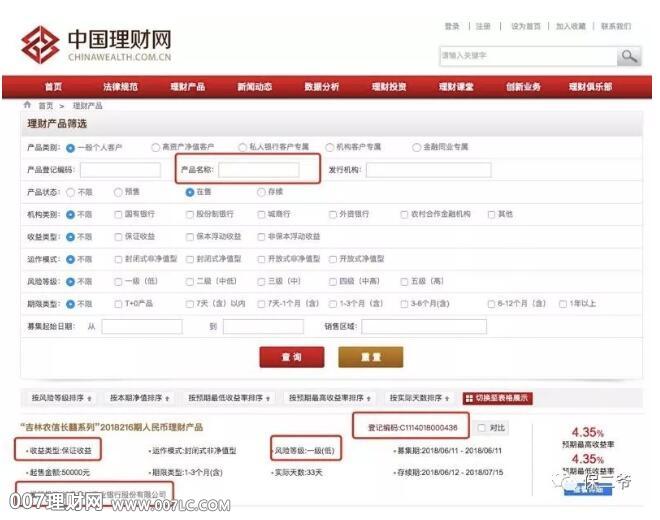This screenshot has width=660, height=520.
Task: Set 产品状态 to 预售
Action: tap(118, 192)
